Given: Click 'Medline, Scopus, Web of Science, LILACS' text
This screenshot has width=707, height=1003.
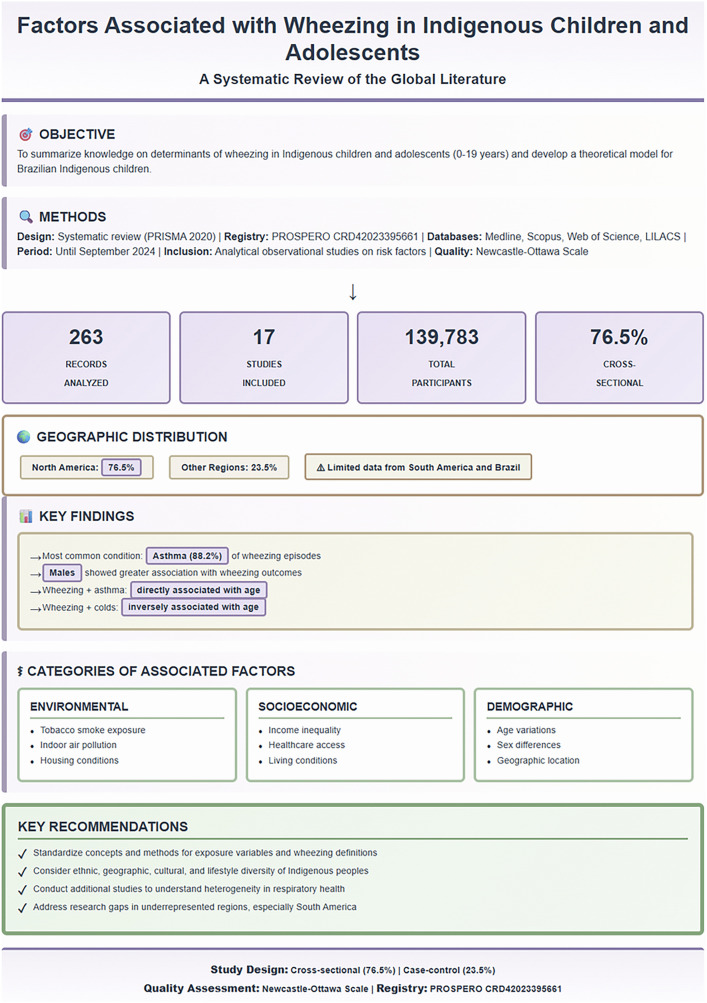Looking at the screenshot, I should [583, 237].
